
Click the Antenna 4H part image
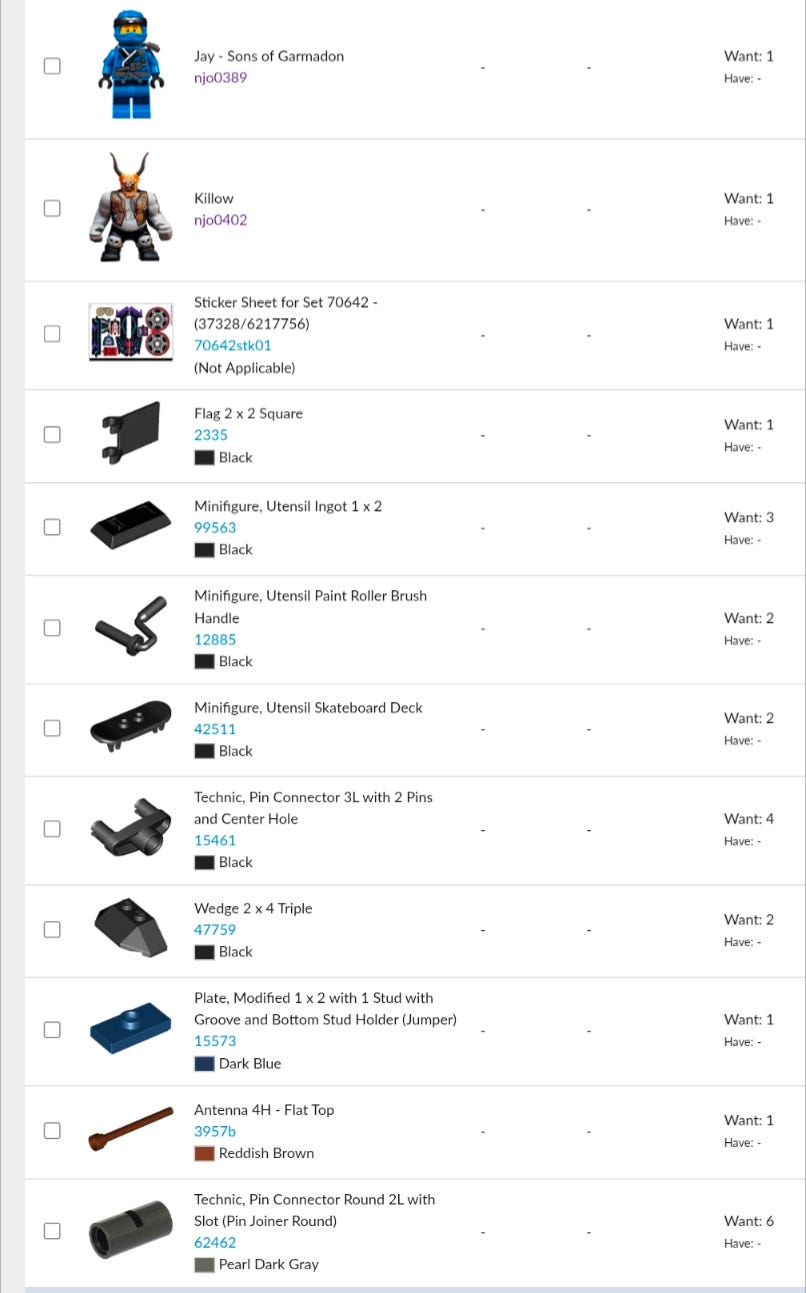pos(131,1130)
